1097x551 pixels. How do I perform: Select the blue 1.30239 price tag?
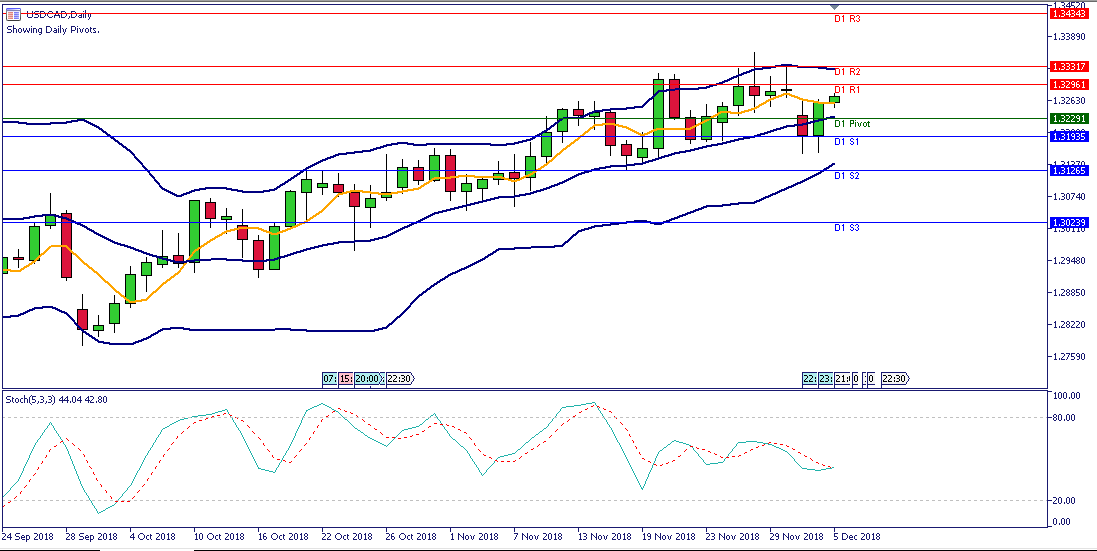tap(1070, 222)
